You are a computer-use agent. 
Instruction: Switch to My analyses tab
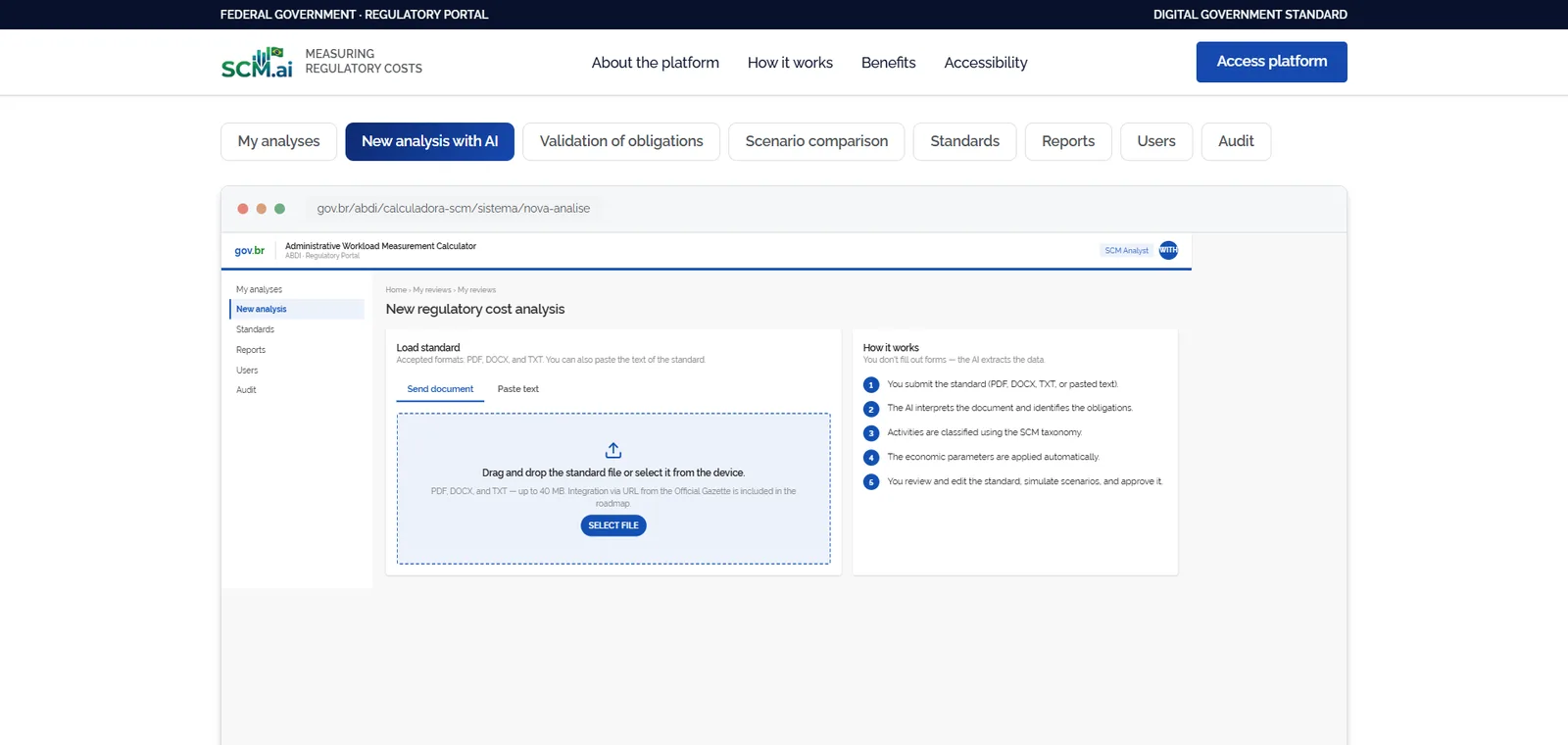[x=278, y=141]
